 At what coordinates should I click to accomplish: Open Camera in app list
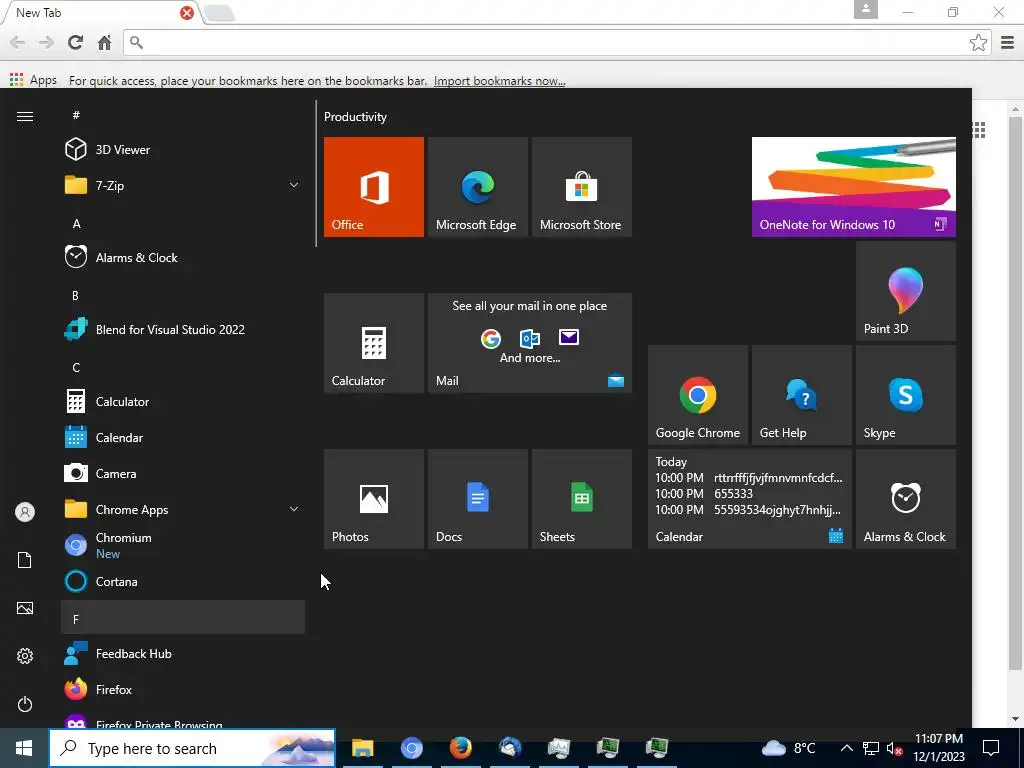pos(183,473)
